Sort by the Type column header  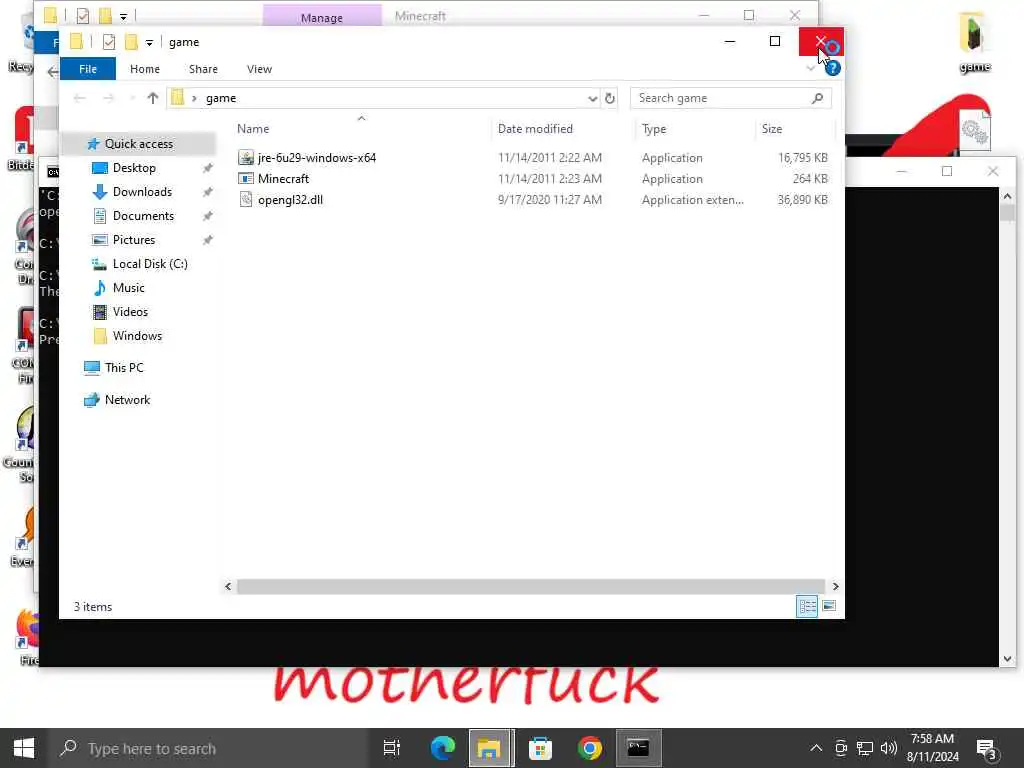654,129
